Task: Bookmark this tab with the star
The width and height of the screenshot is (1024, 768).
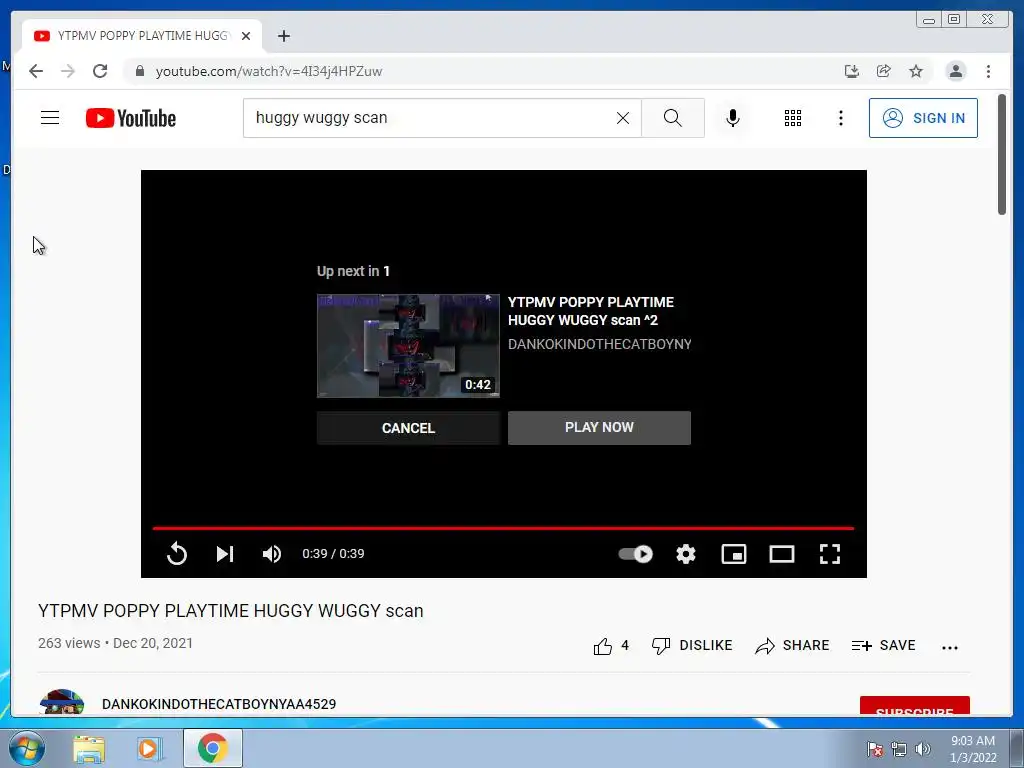Action: [916, 71]
